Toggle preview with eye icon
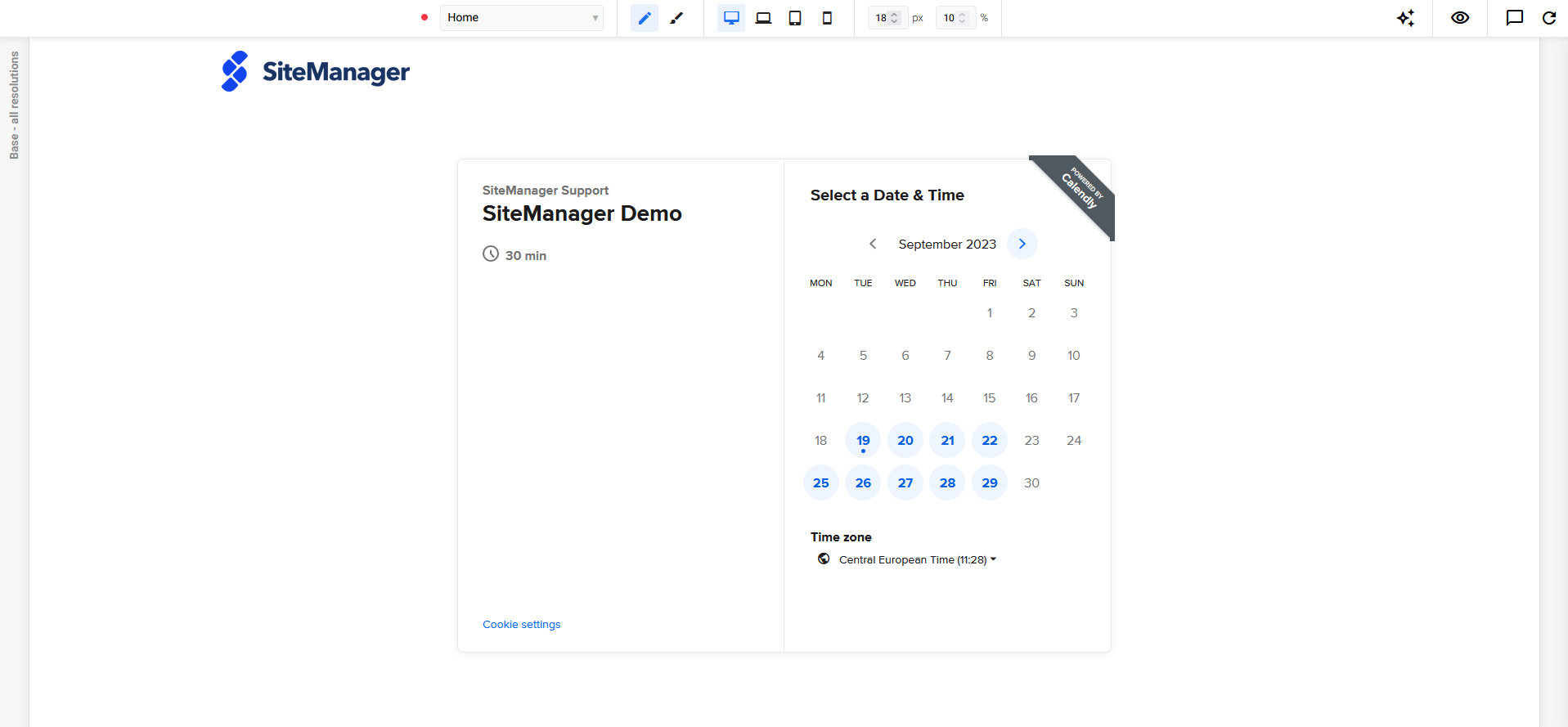The width and height of the screenshot is (1568, 727). (1460, 18)
